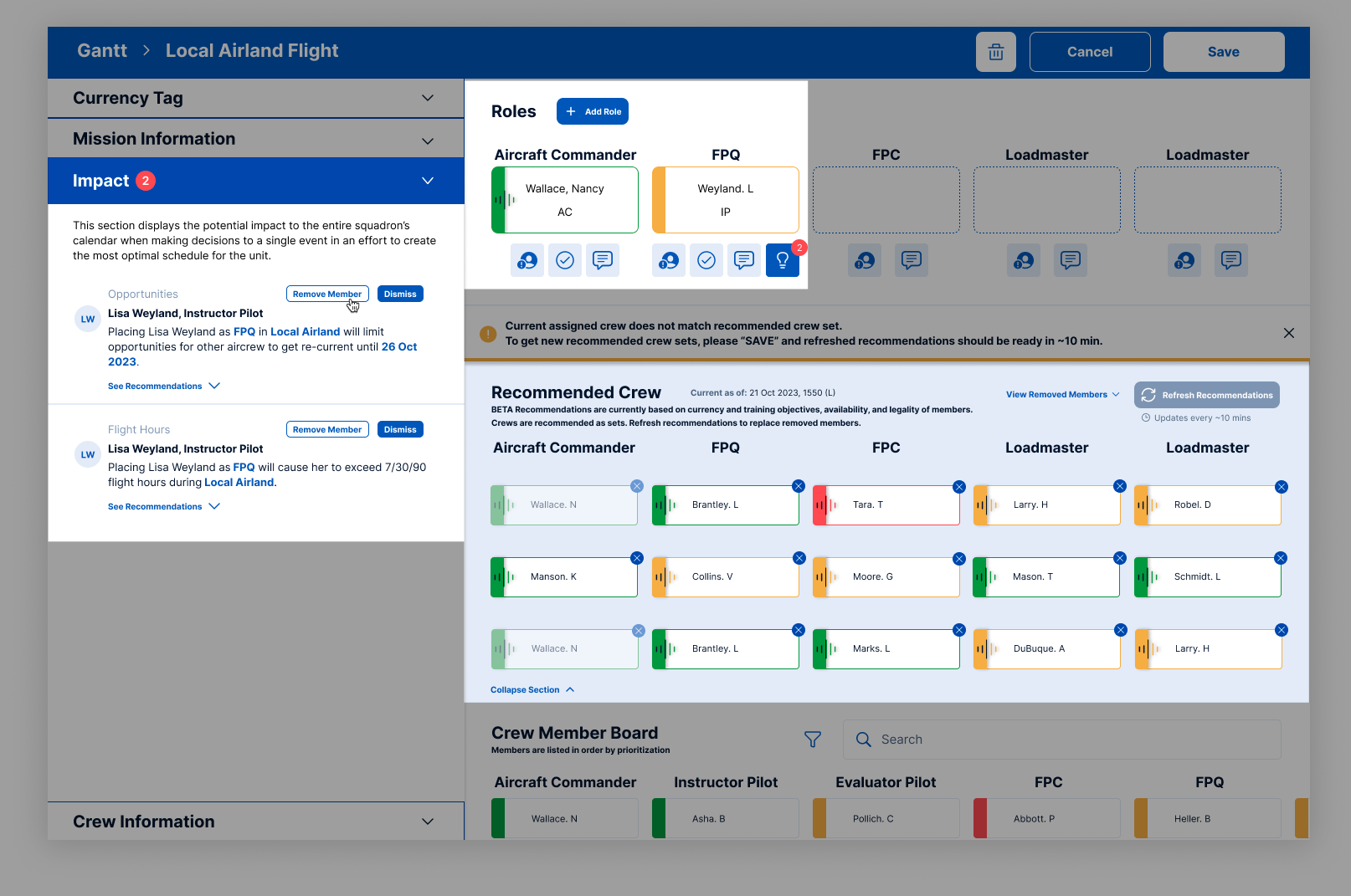Click member info icon under first Loadmaster slot

click(x=1025, y=260)
